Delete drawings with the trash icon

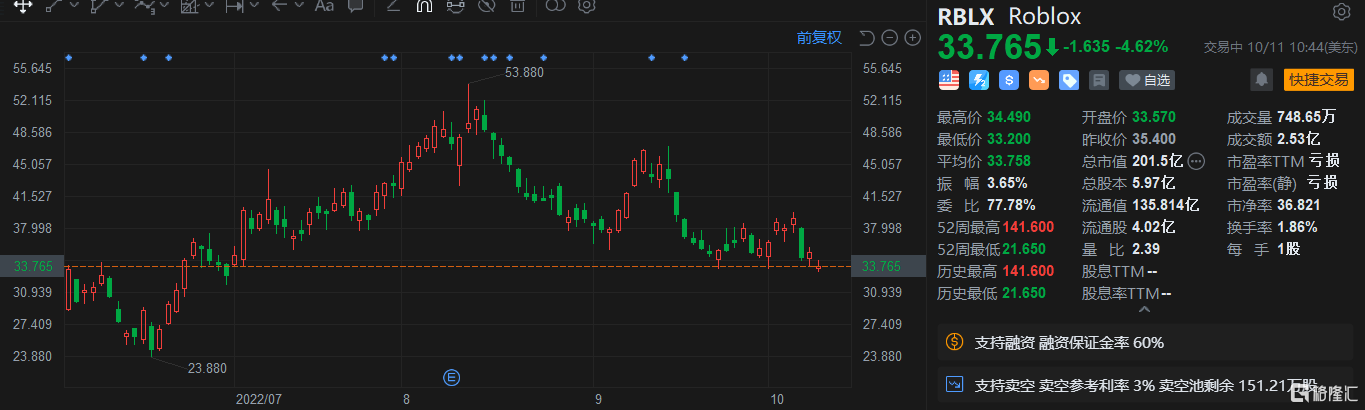pos(517,6)
